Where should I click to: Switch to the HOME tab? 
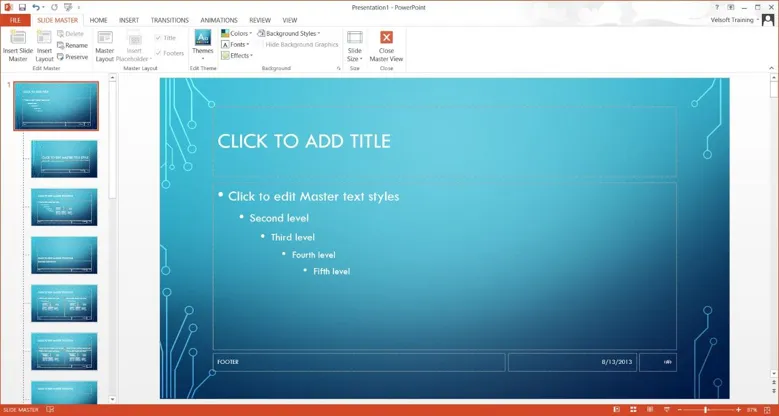(98, 20)
